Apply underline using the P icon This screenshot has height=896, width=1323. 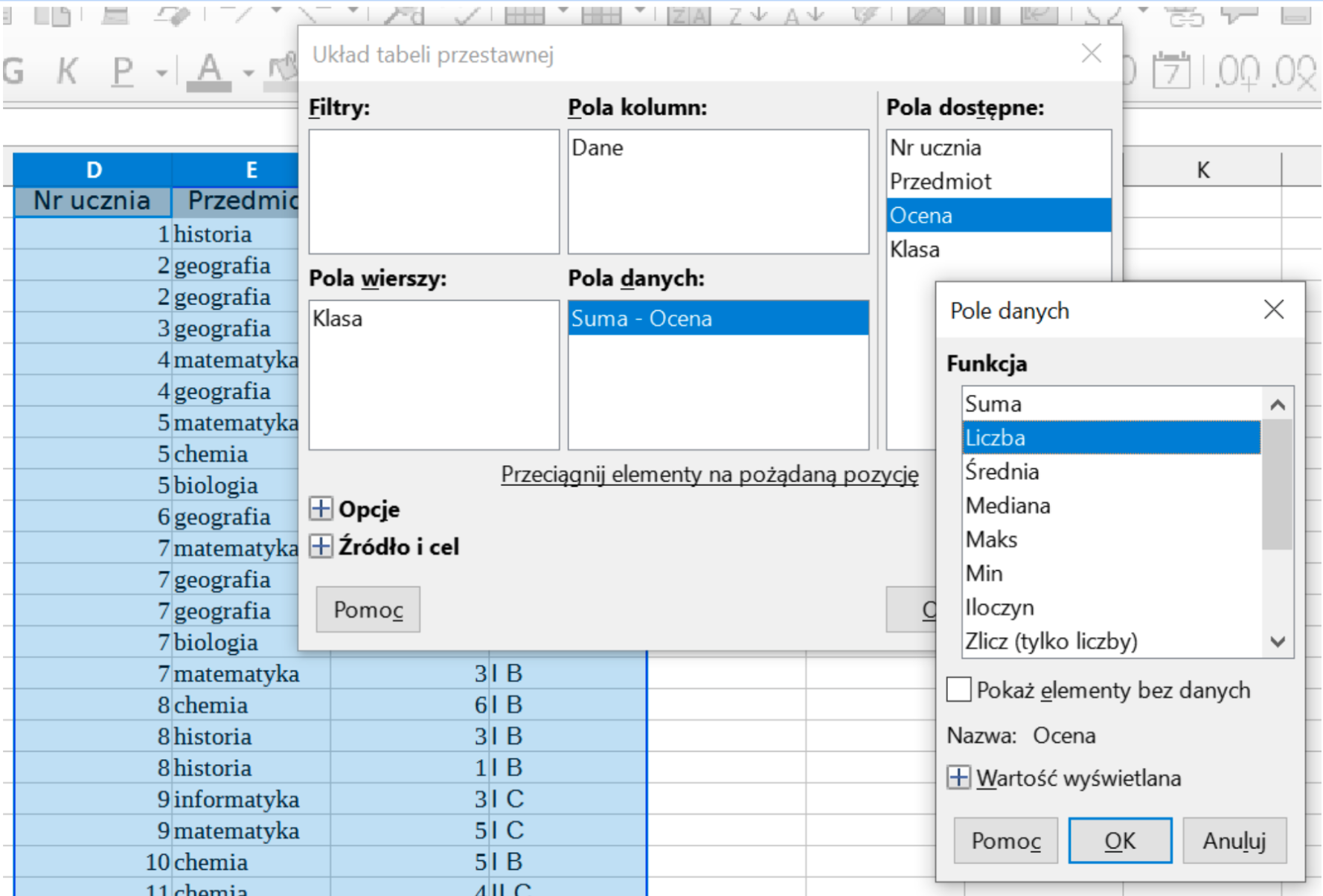click(x=123, y=71)
